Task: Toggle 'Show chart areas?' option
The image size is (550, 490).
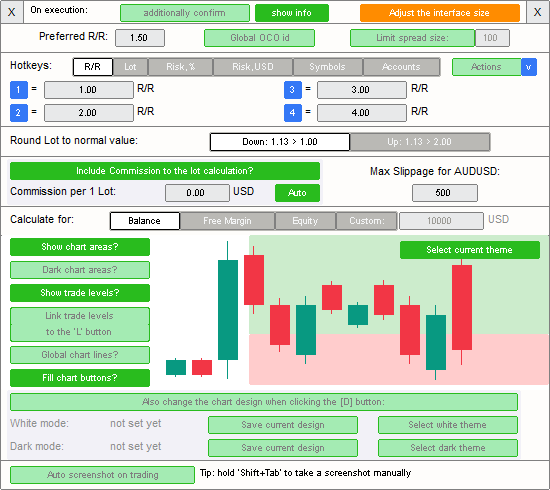Action: coord(80,247)
